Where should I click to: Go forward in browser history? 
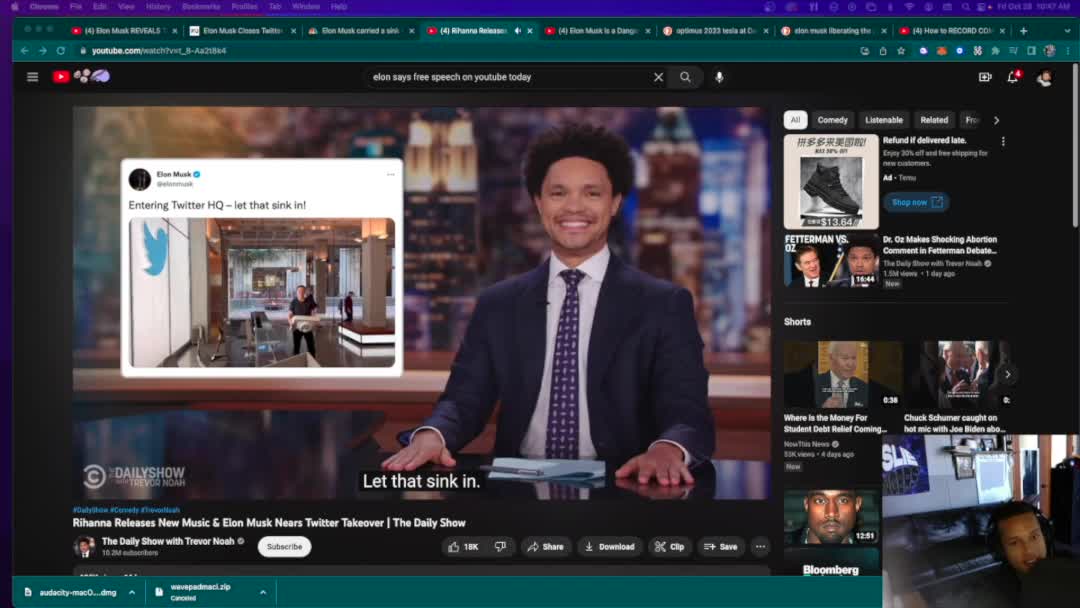click(x=43, y=51)
